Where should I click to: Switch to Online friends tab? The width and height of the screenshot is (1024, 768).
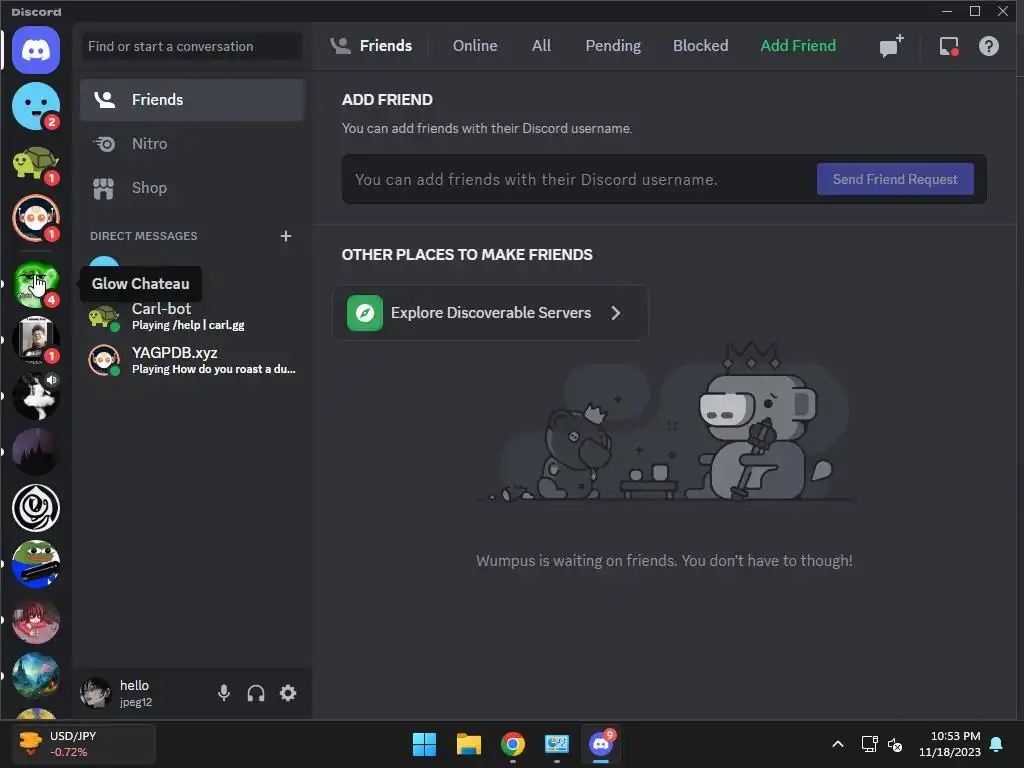point(475,46)
